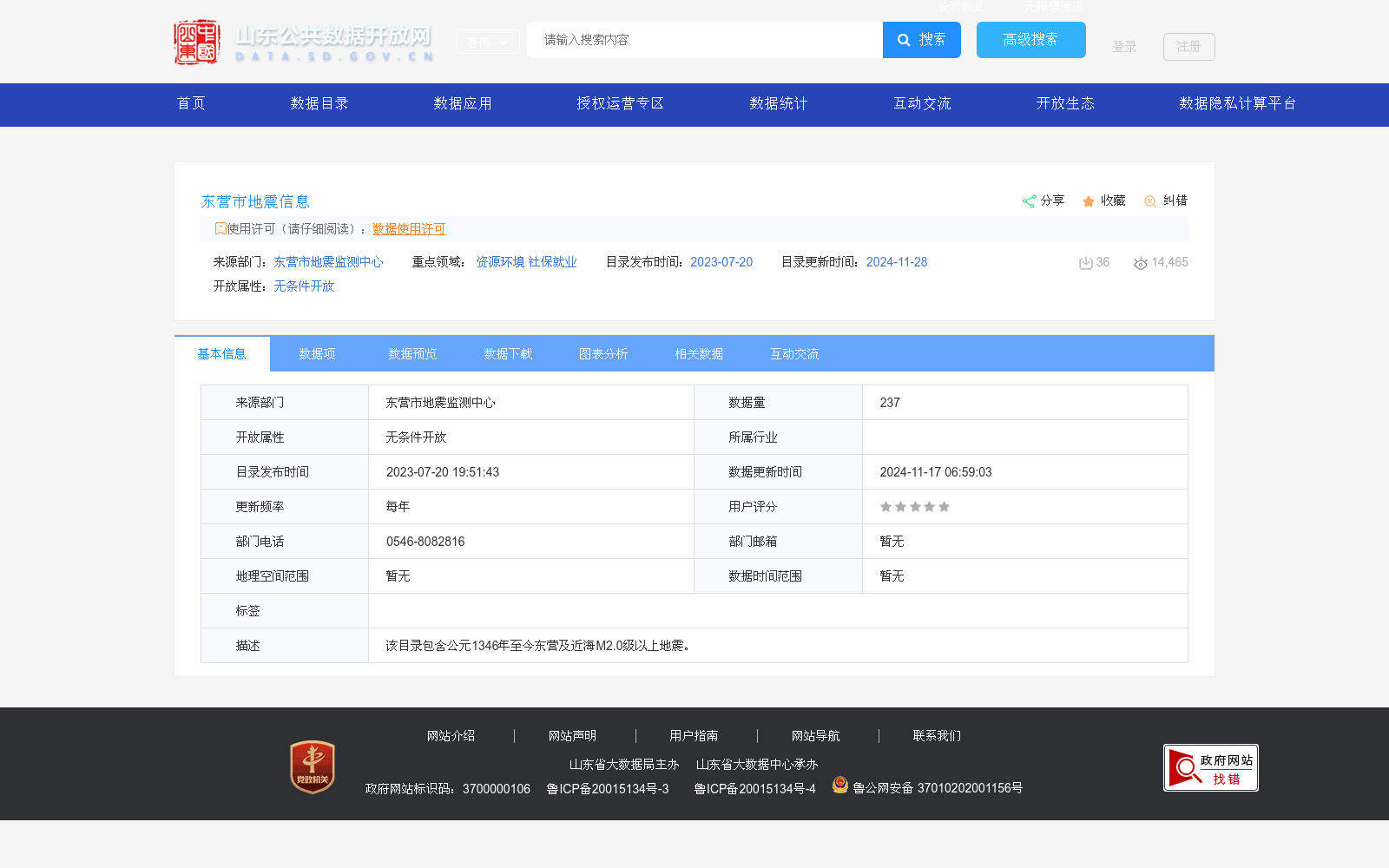
Task: Open 授权运营专区 navigation item
Action: point(621,103)
